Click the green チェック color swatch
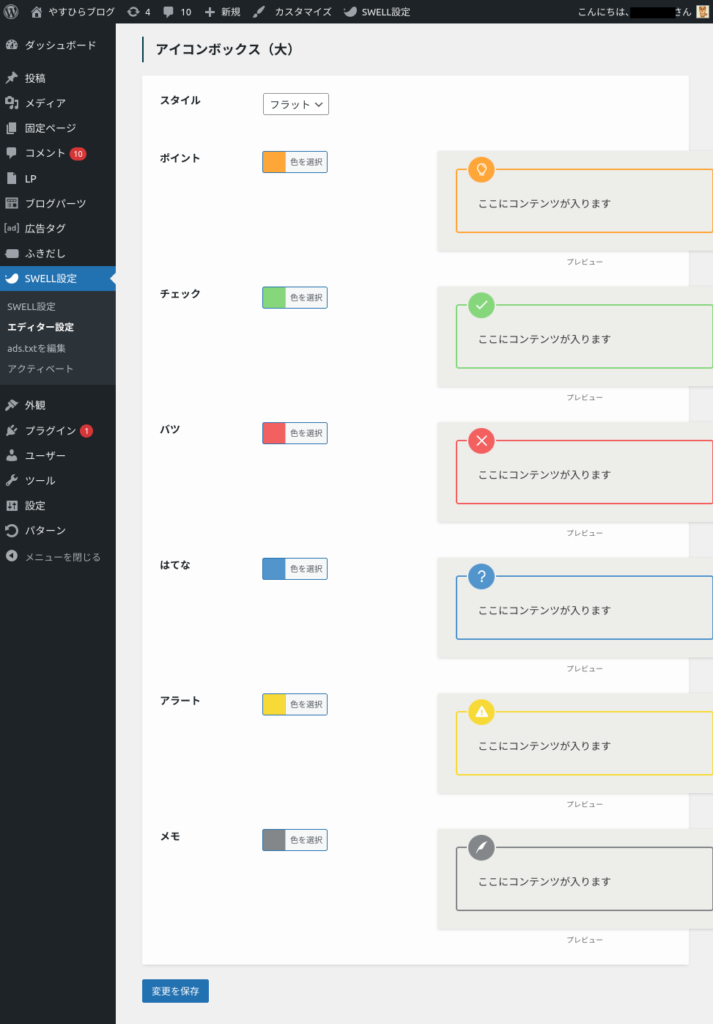The width and height of the screenshot is (713, 1024). point(274,298)
